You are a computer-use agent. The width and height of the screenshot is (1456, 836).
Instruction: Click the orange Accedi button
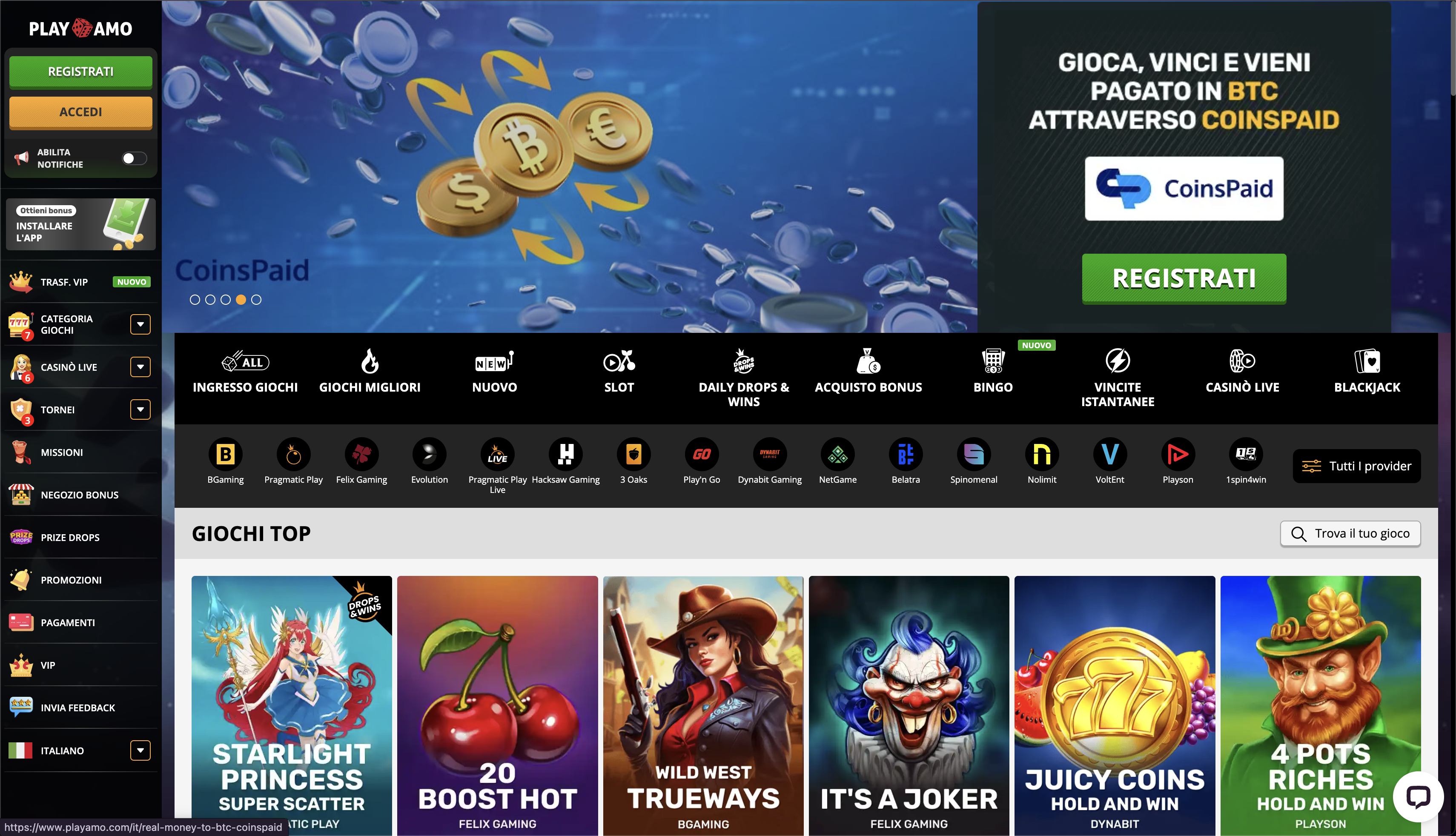pos(80,112)
